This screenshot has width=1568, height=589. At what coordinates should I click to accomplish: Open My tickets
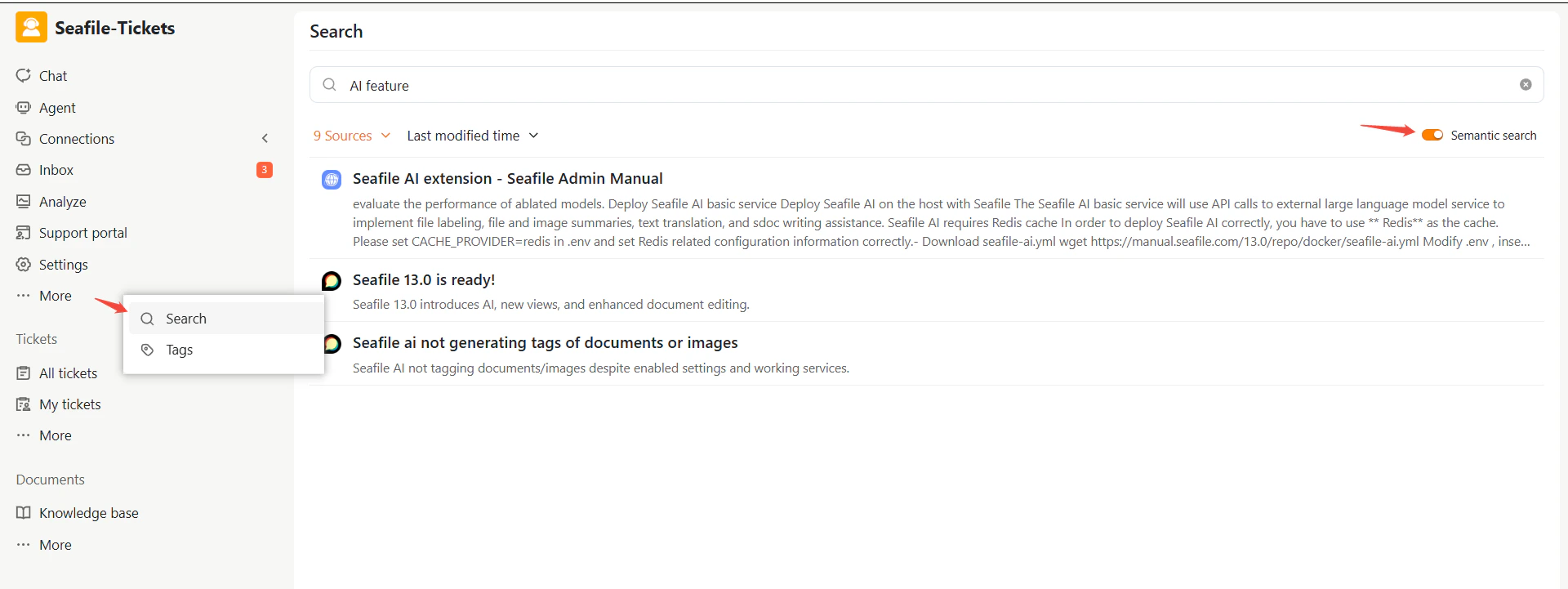70,404
